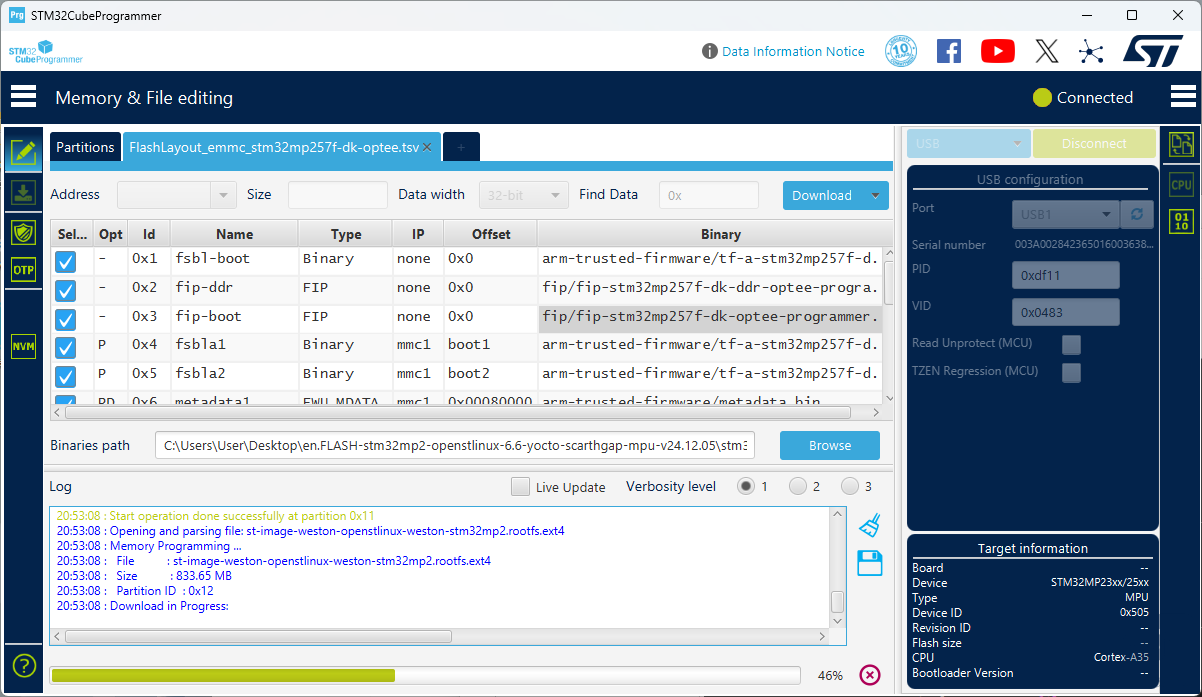Open ST Facebook page
Image resolution: width=1202 pixels, height=697 pixels.
click(x=949, y=51)
